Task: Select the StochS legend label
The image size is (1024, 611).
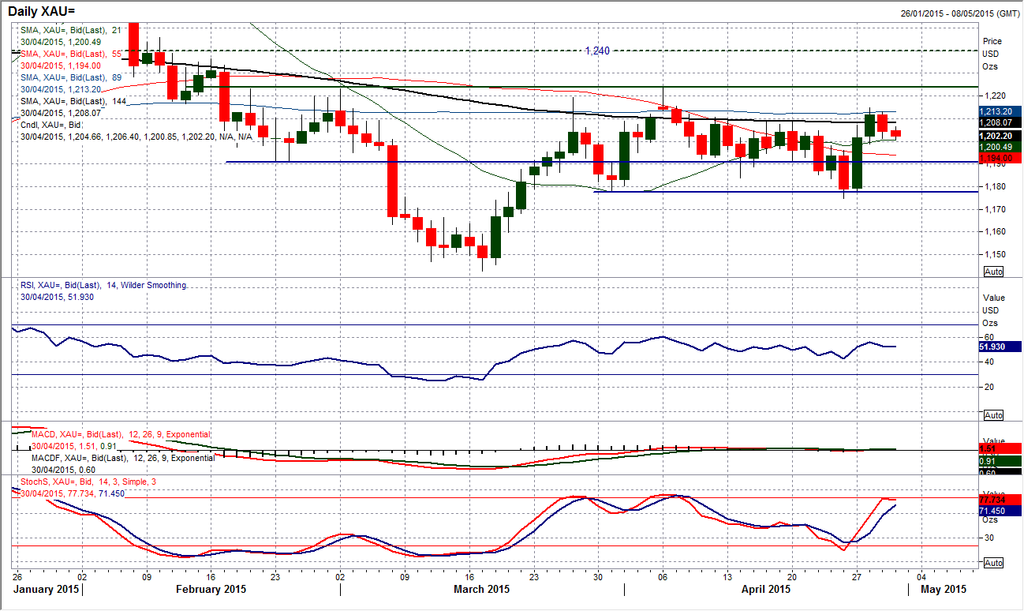Action: 88,482
